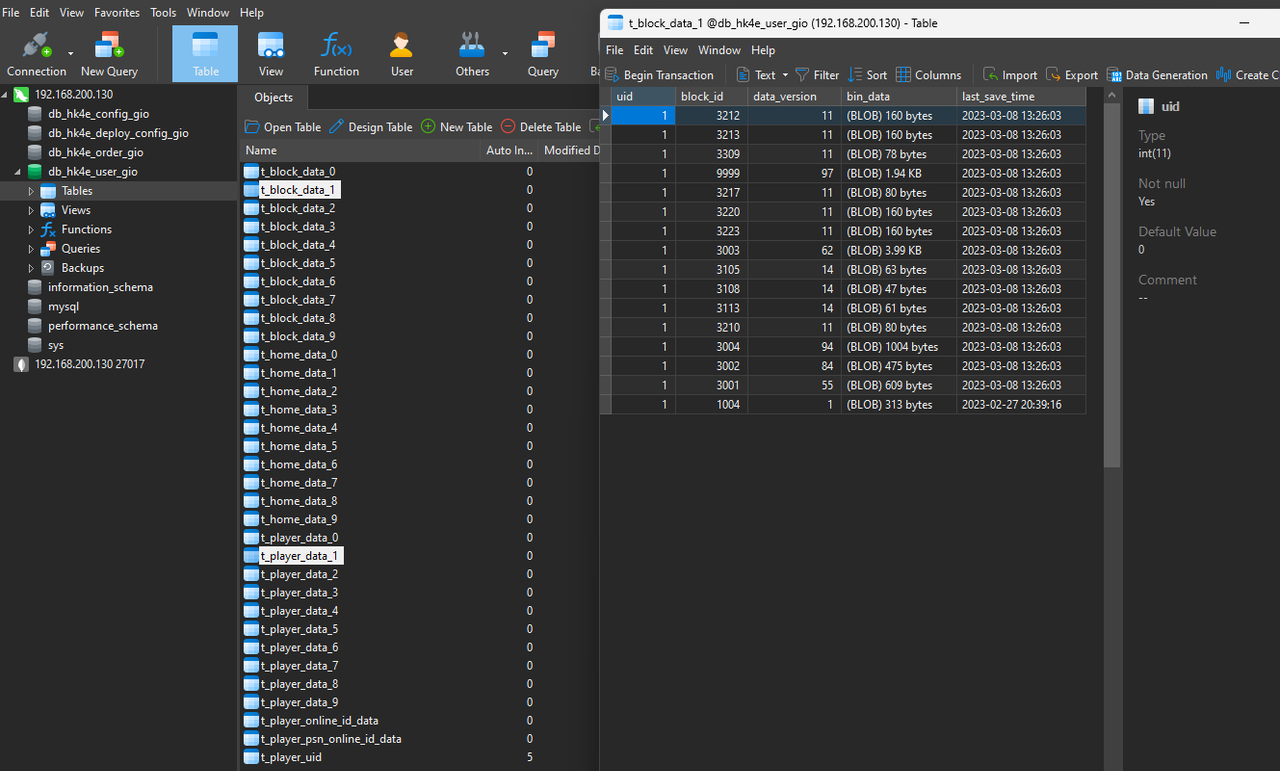
Task: Select table t_player_uid in list
Action: [291, 757]
